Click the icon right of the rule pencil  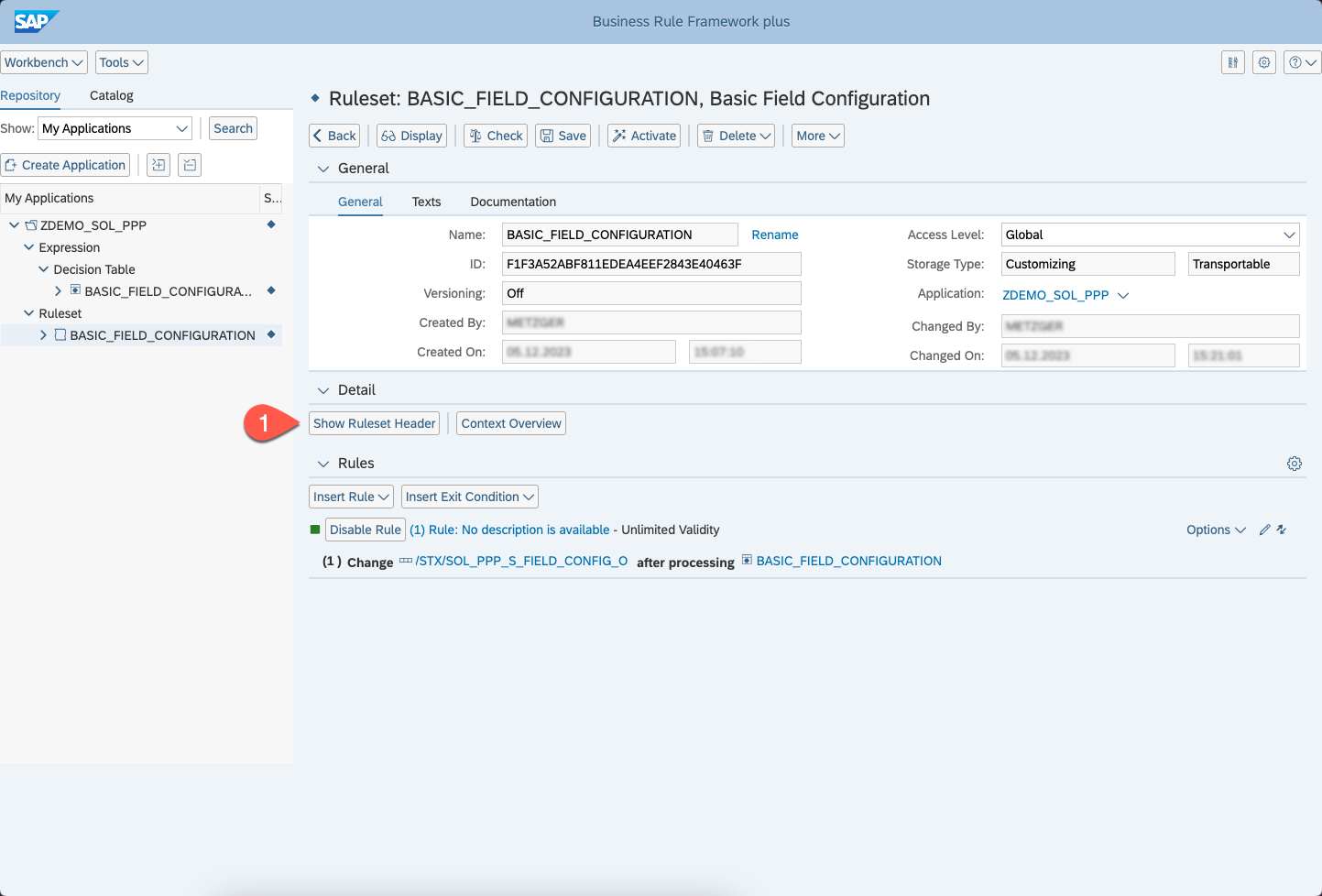coord(1282,530)
